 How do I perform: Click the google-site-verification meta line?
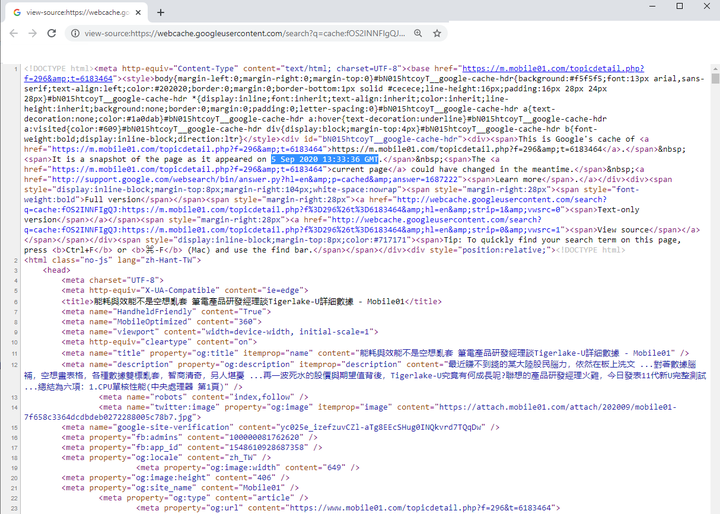280,427
